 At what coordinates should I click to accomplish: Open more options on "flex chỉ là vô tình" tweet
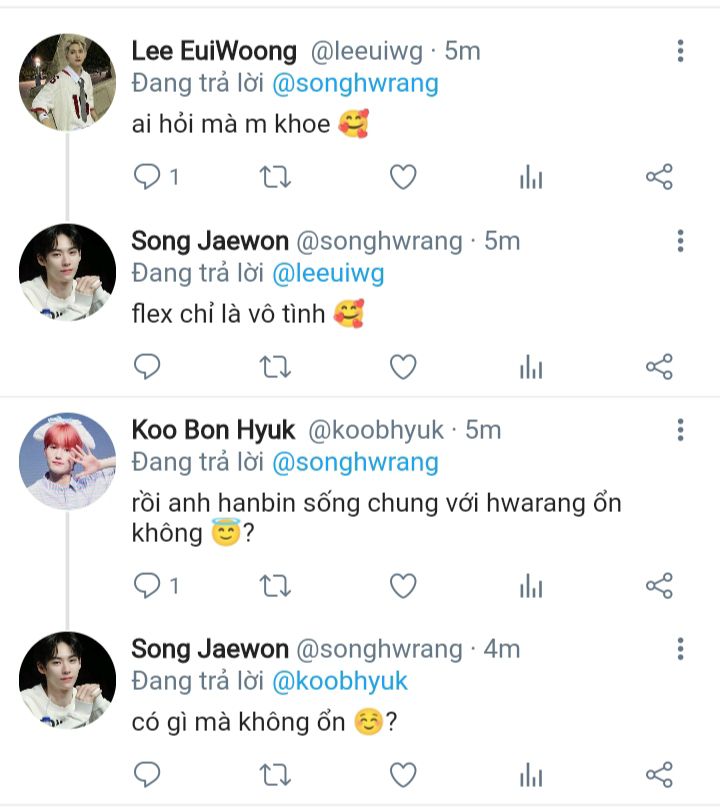pos(680,241)
